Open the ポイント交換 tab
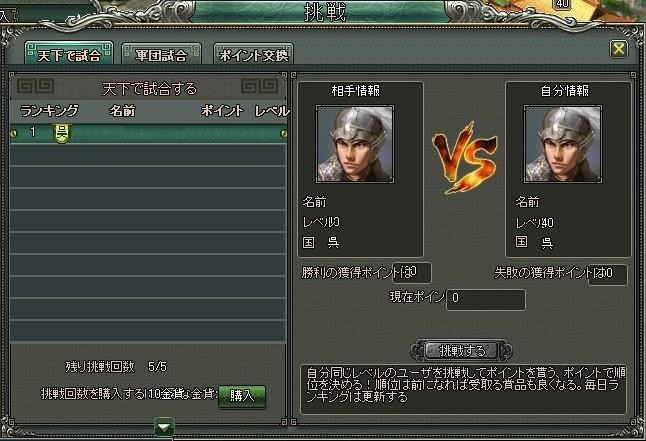The image size is (646, 441). (253, 54)
